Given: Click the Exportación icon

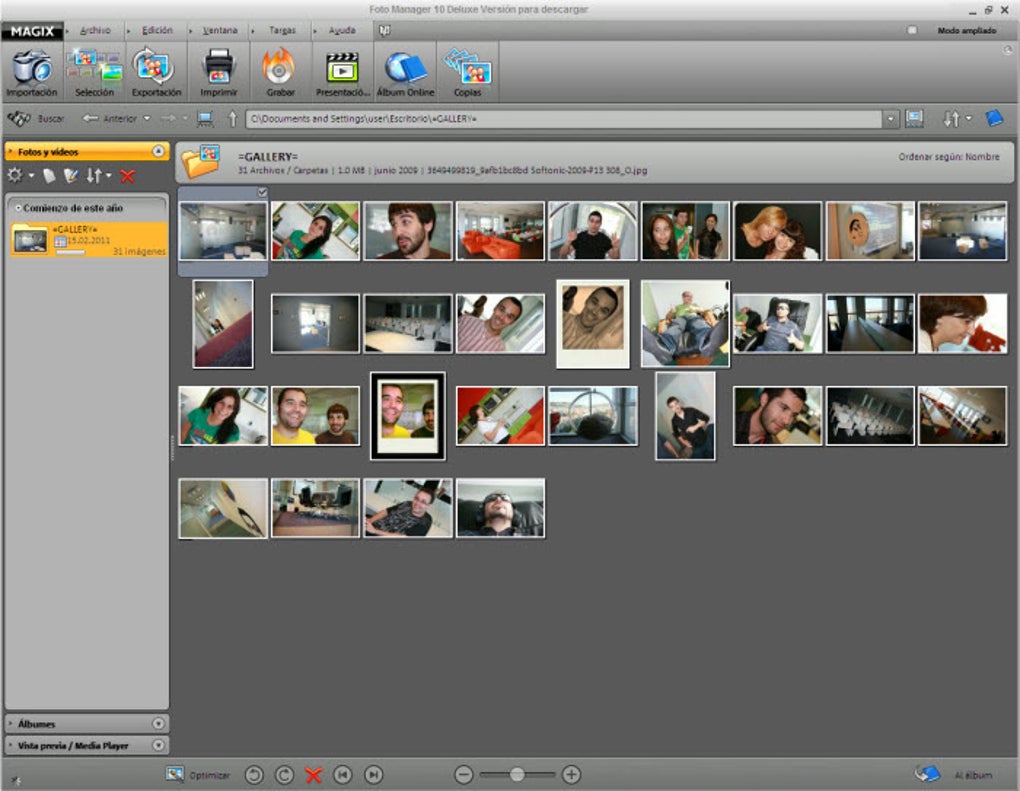Looking at the screenshot, I should click(x=155, y=70).
